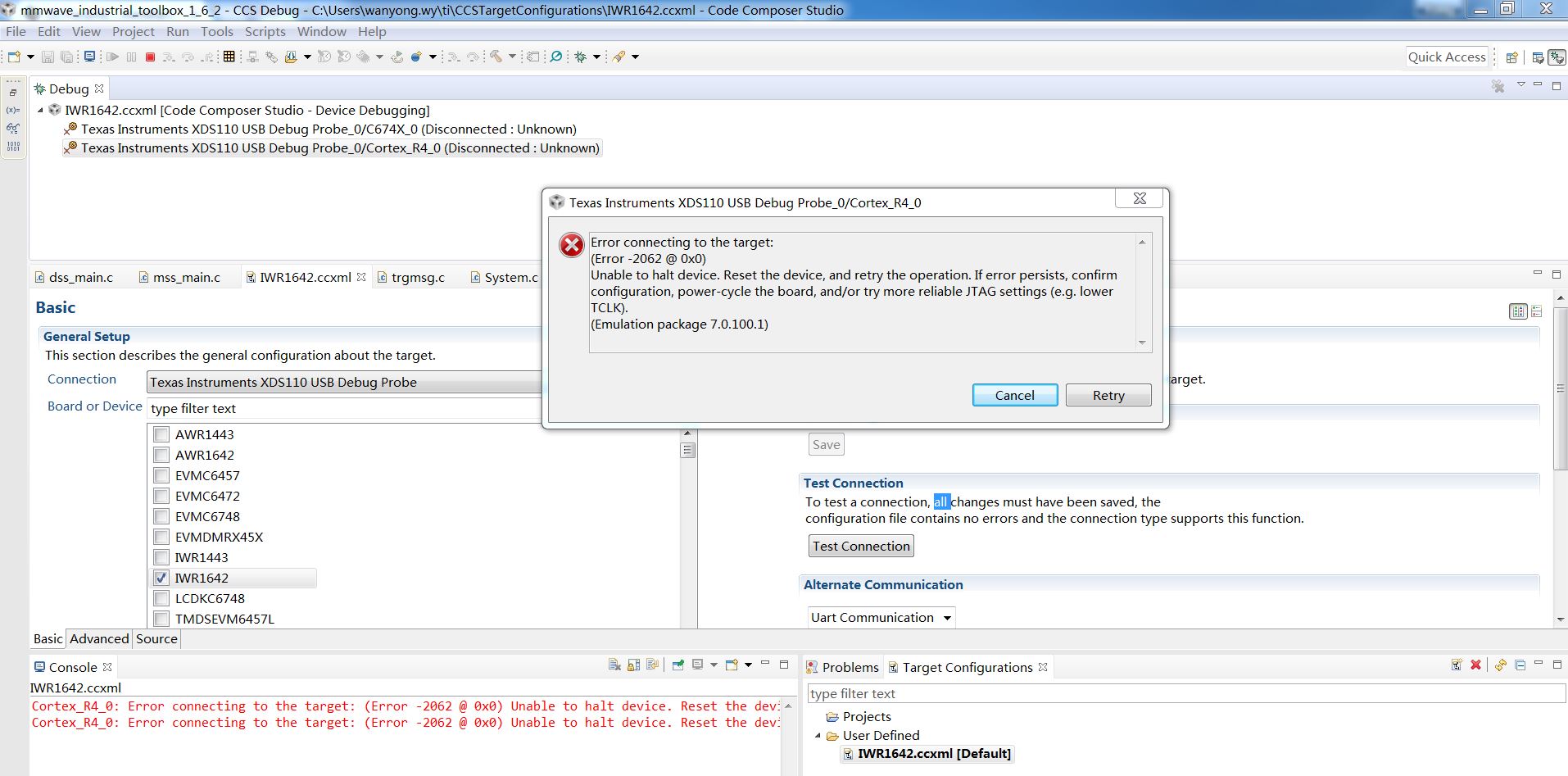Check the LCDKC6748 checkbox

(161, 598)
